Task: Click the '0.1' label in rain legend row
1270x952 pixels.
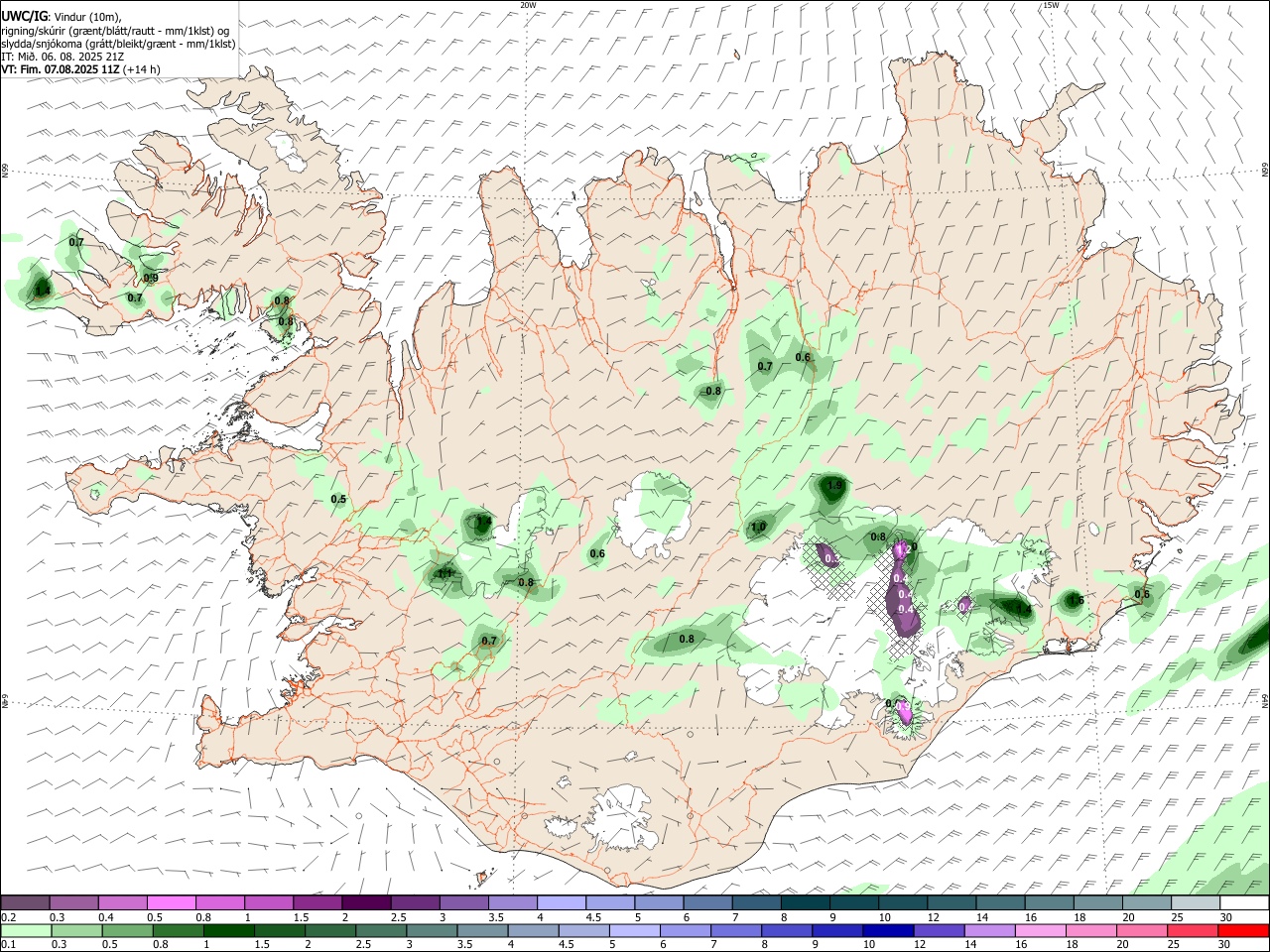Action: coord(9,944)
